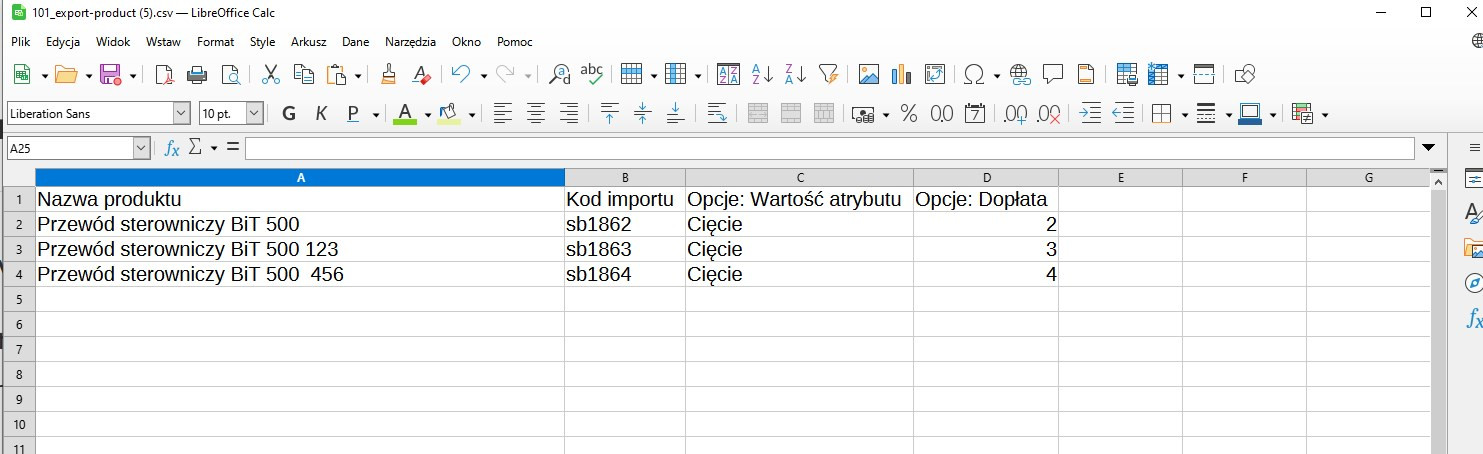Expand the Name Box dropdown showing A25
The image size is (1483, 454).
coord(141,148)
